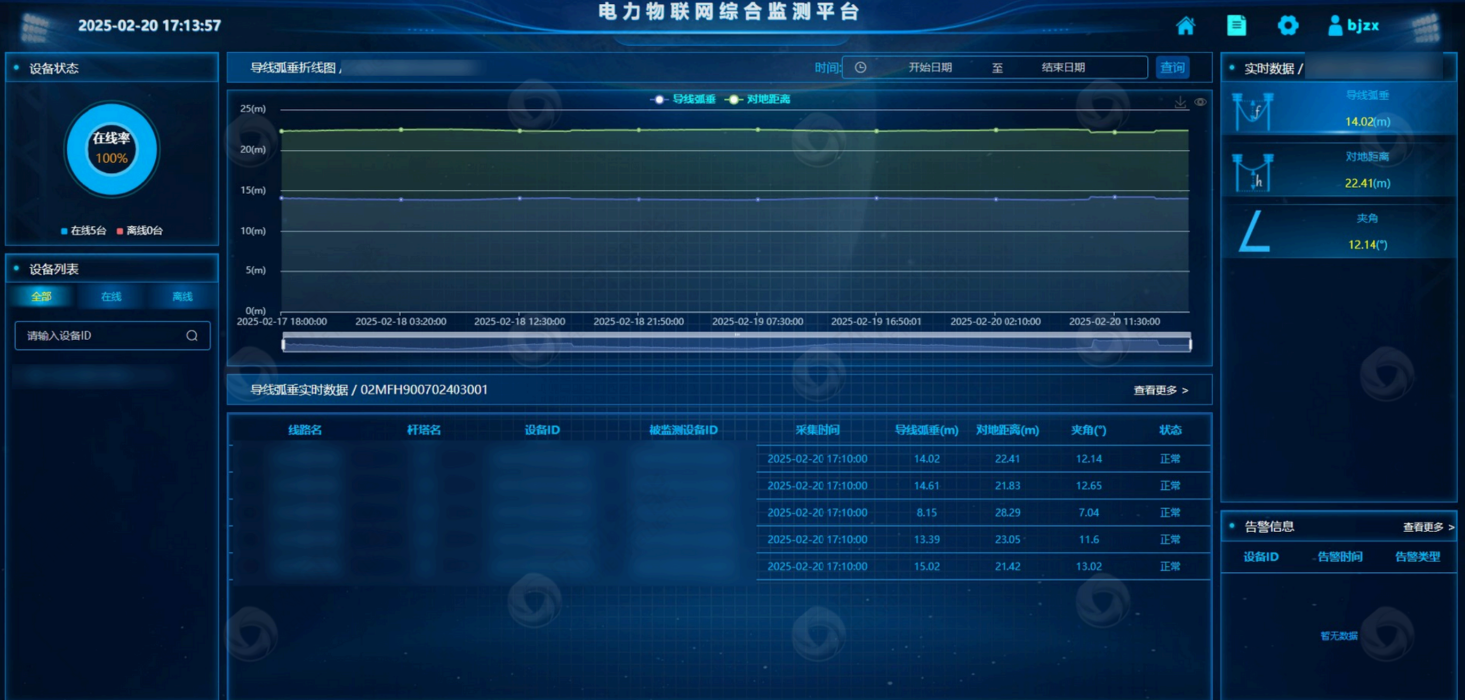
Task: Click the clock icon in date range picker
Action: point(860,68)
